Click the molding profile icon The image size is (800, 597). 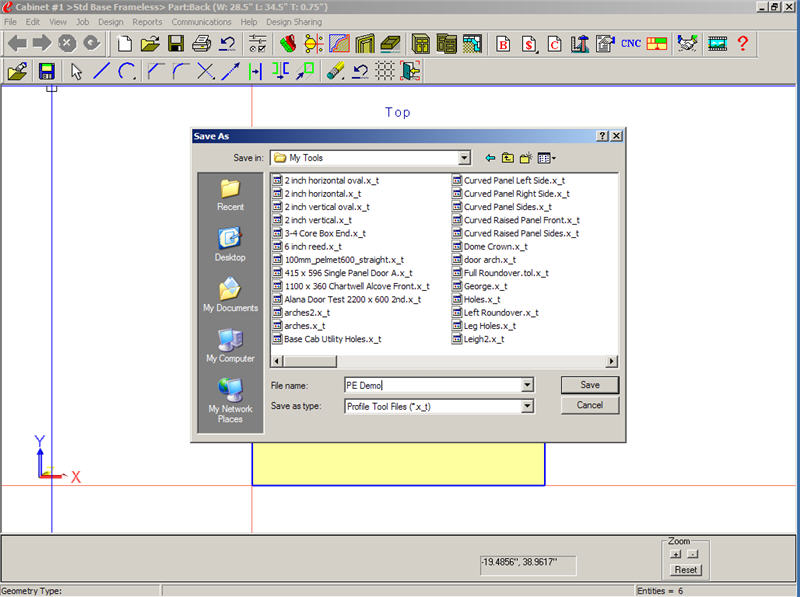(339, 43)
